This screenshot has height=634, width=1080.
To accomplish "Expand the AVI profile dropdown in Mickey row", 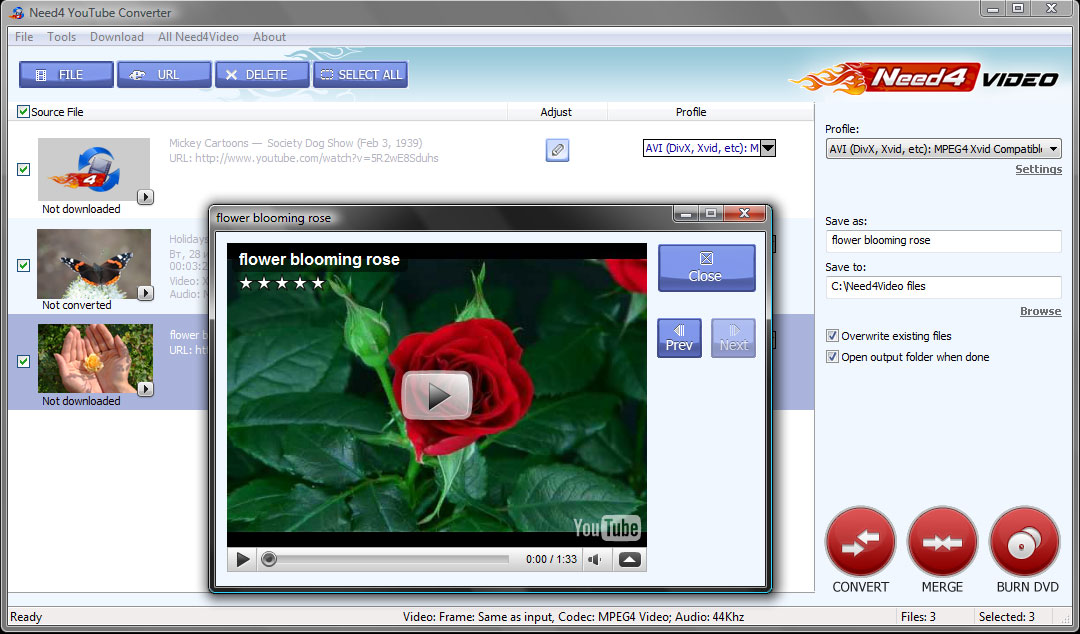I will coord(768,147).
